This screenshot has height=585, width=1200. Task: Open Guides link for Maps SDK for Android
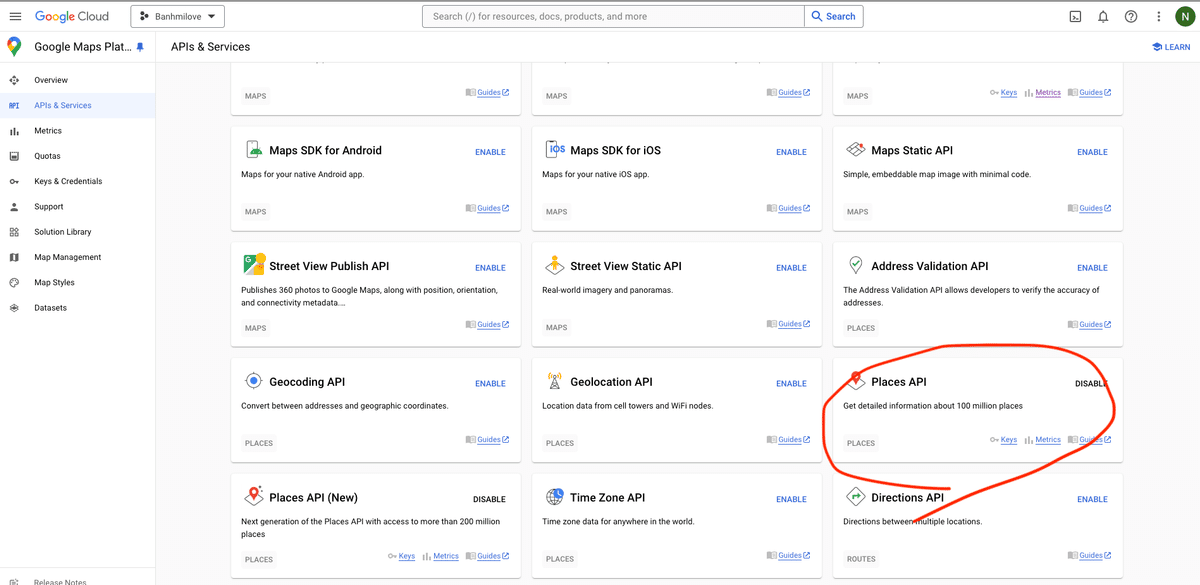point(488,209)
